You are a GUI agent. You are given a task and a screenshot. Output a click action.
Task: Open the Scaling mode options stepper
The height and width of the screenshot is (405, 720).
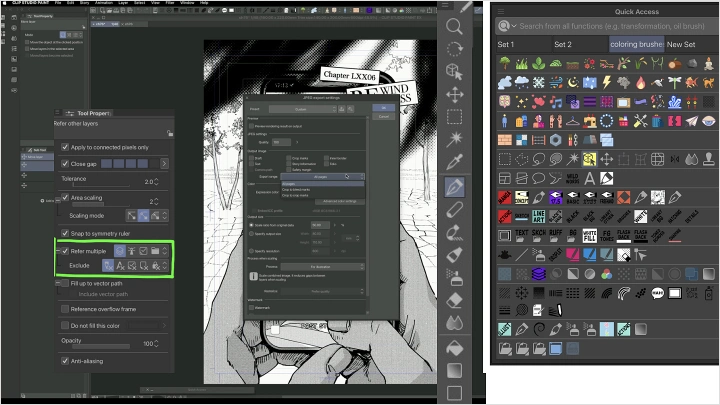165,215
